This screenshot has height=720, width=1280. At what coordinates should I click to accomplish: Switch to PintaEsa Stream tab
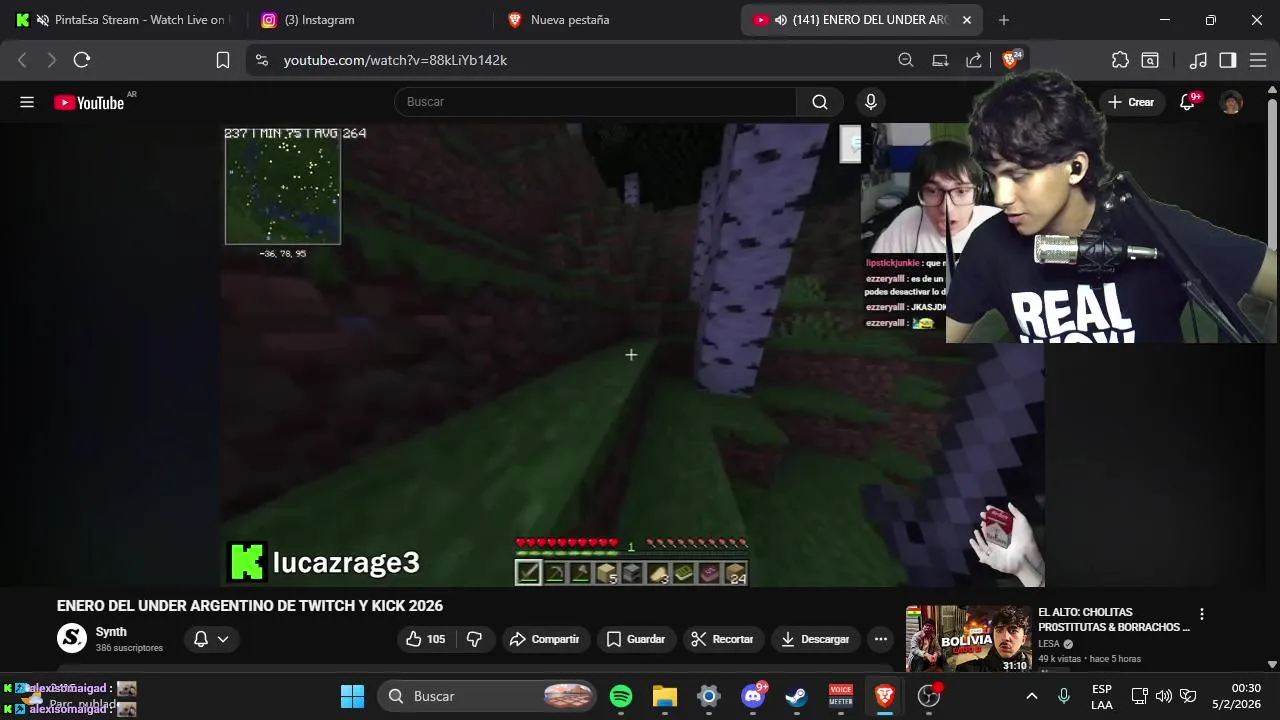click(x=120, y=20)
